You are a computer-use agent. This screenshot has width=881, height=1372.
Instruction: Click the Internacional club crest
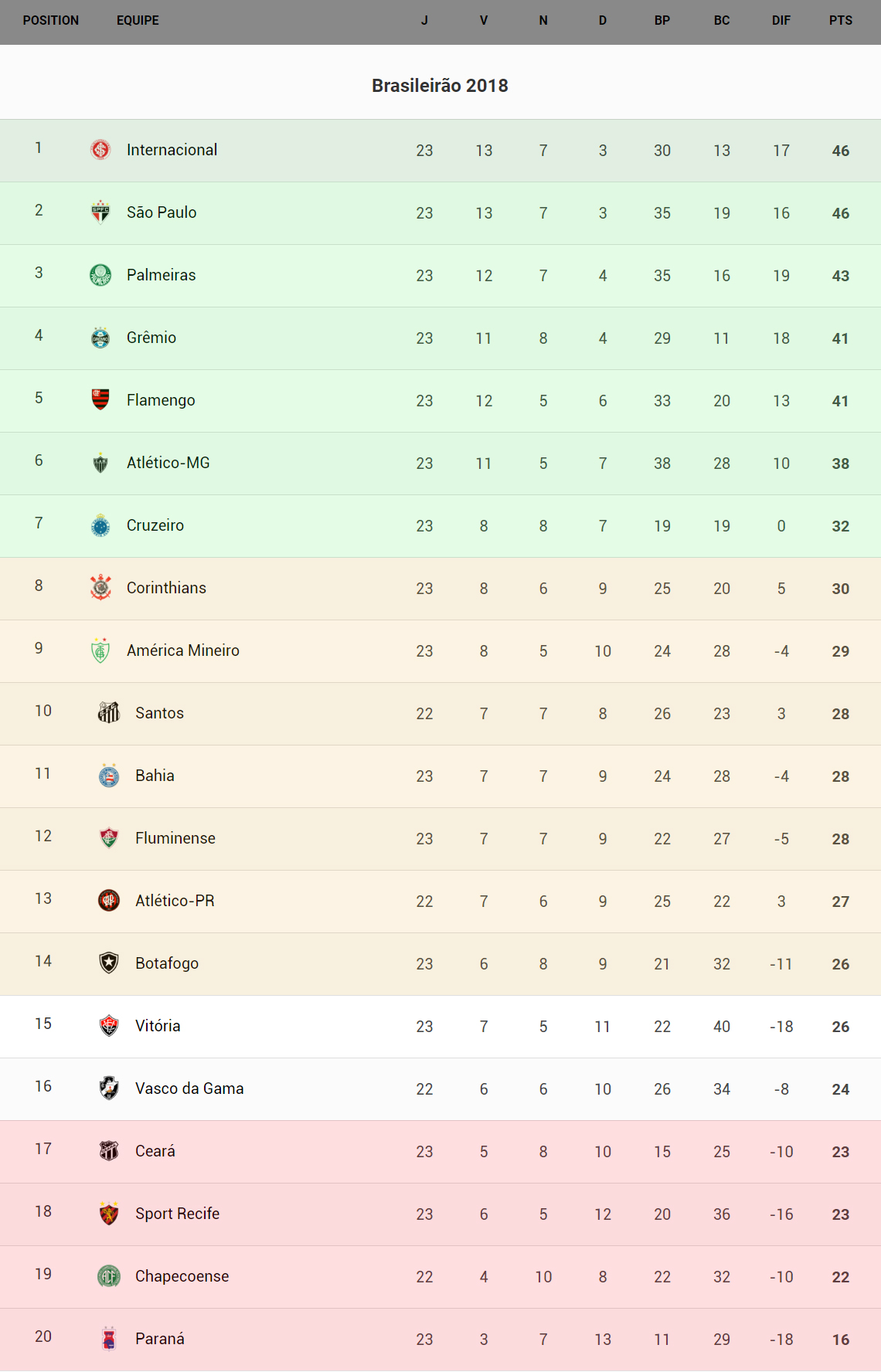100,150
